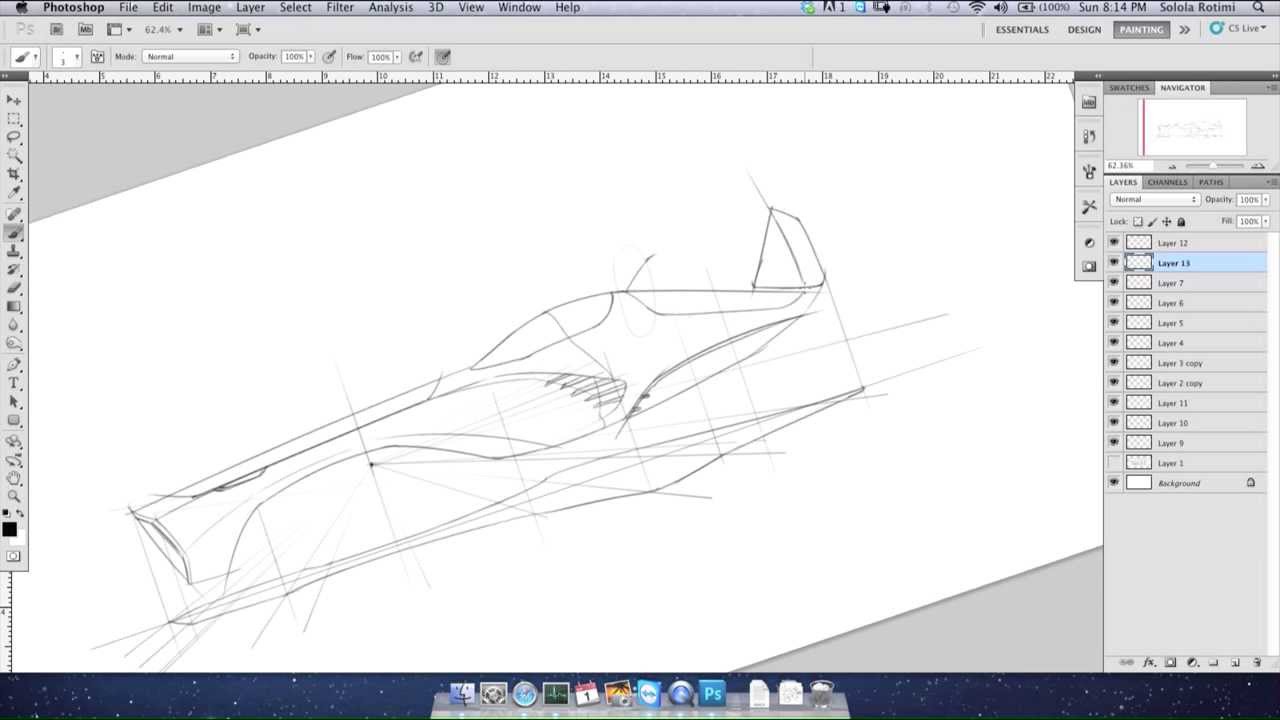Expand the zoom level dropdown showing 62.4%

click(x=179, y=30)
